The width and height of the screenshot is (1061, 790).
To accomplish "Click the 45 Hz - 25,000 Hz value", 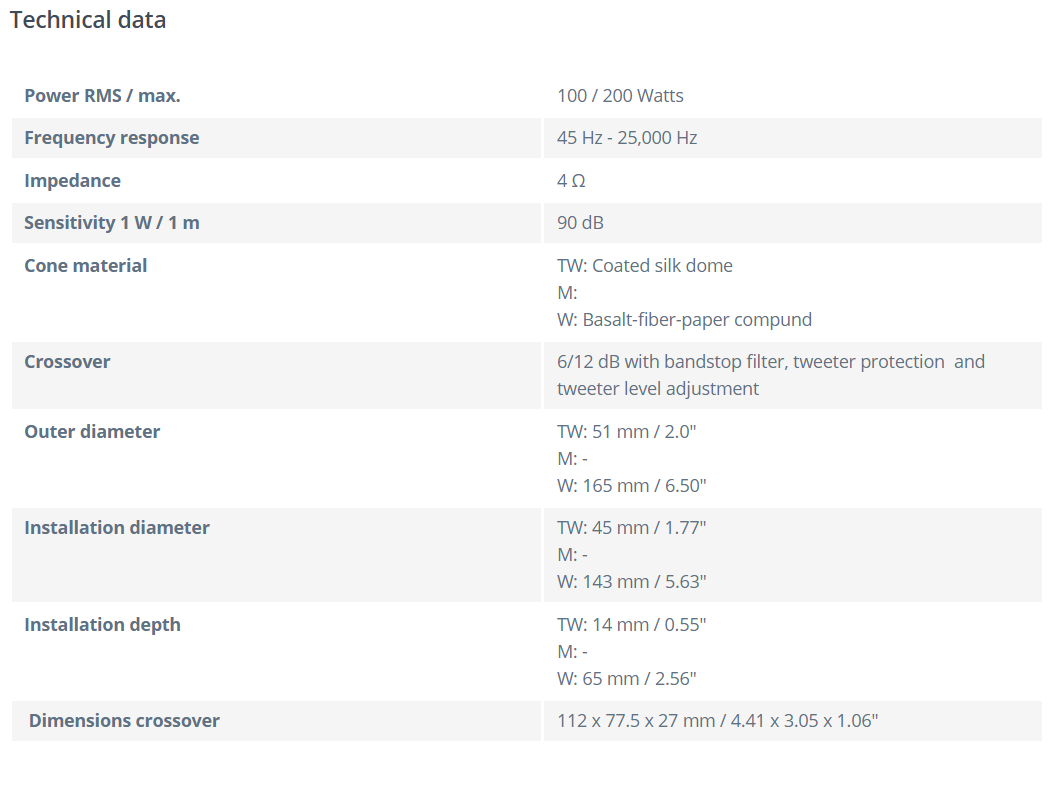I will tap(627, 138).
